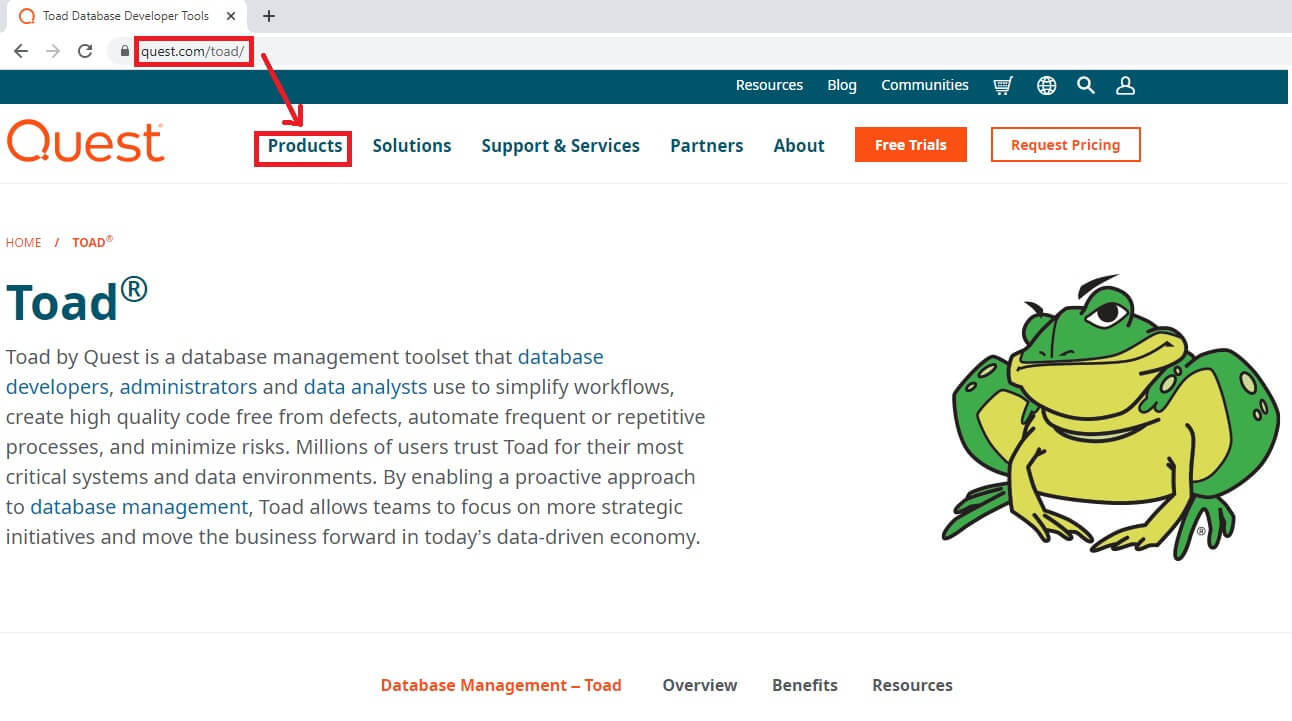
Task: Open the About menu
Action: tap(799, 146)
